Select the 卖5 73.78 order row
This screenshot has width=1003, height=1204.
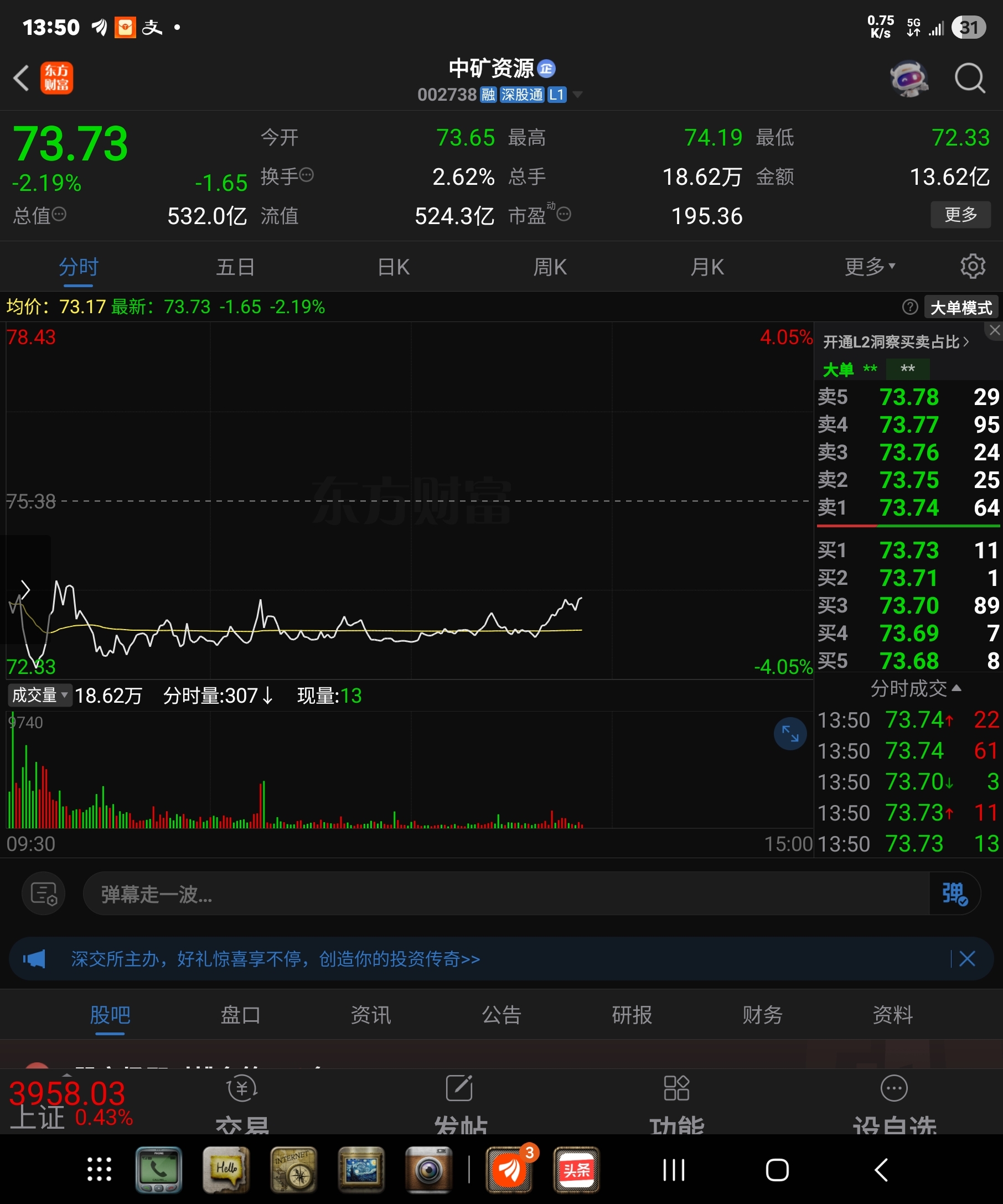(908, 397)
